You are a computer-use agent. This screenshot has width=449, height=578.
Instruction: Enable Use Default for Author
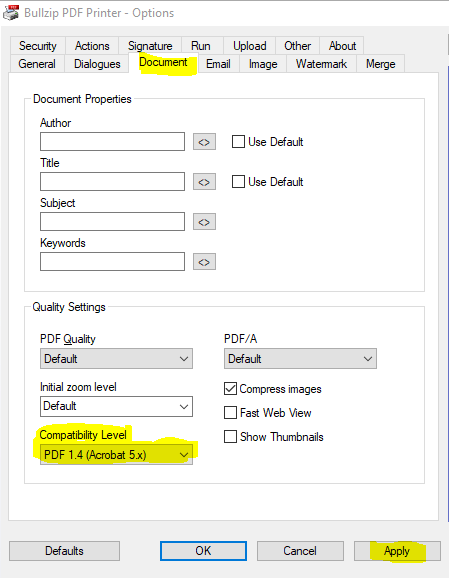[x=238, y=142]
